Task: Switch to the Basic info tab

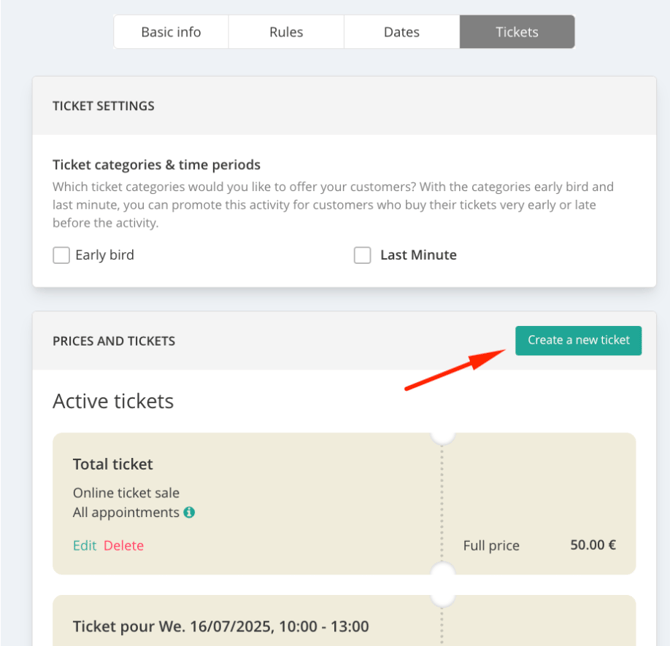Action: coord(171,32)
